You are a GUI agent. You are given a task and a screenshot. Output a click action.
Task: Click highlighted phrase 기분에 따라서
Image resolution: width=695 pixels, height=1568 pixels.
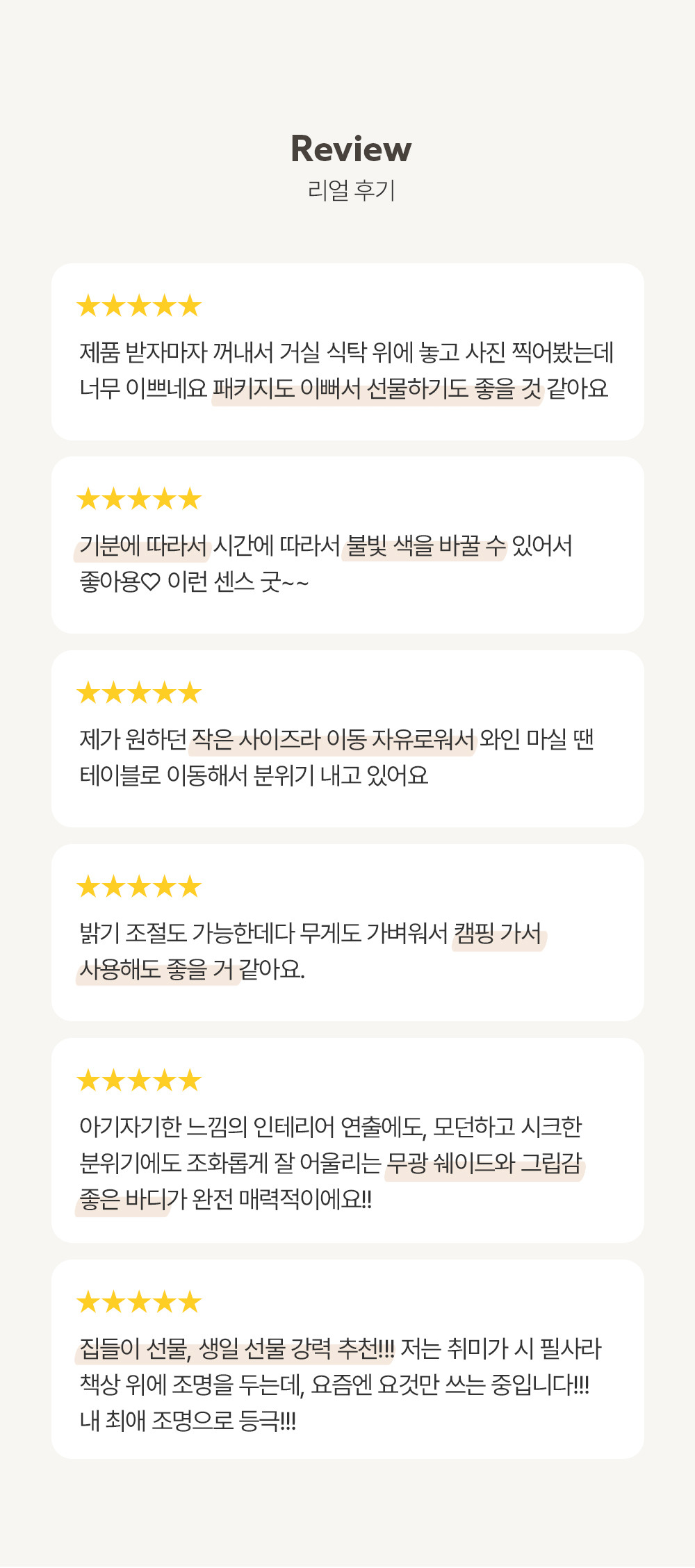click(142, 546)
